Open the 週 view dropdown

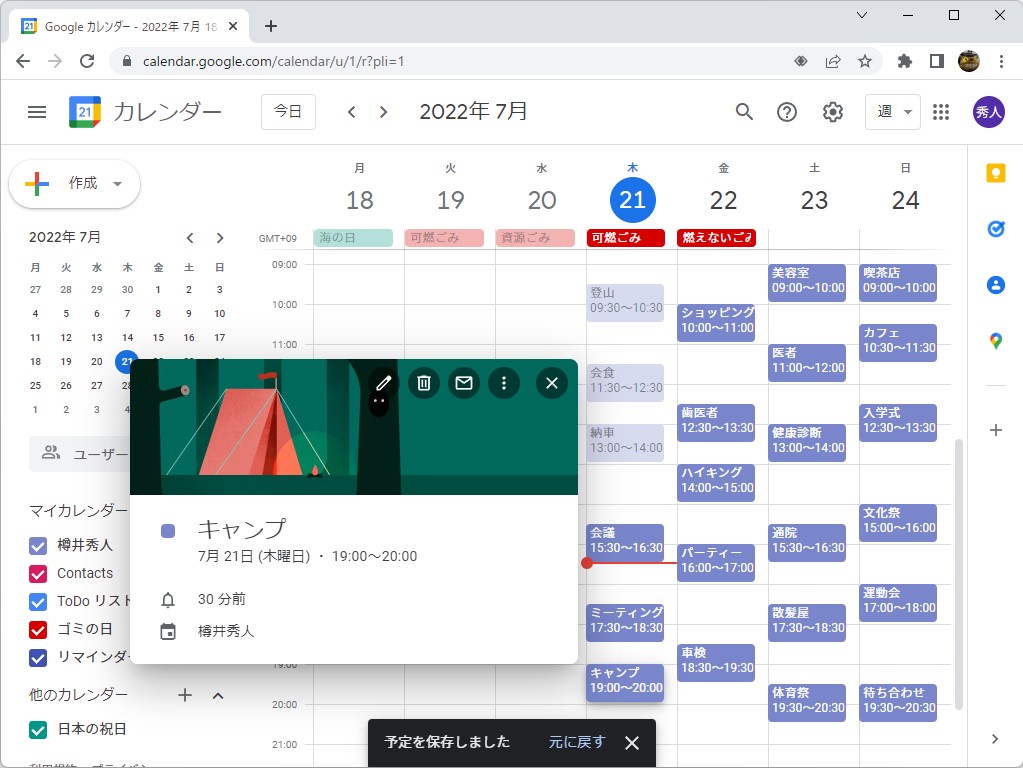coord(891,112)
